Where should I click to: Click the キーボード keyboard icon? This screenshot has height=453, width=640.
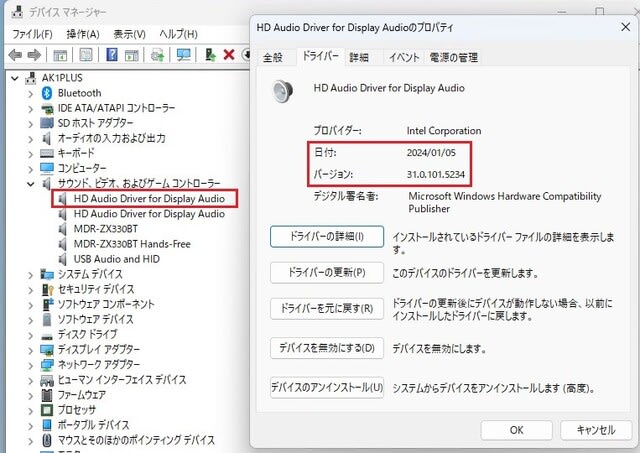pos(47,153)
